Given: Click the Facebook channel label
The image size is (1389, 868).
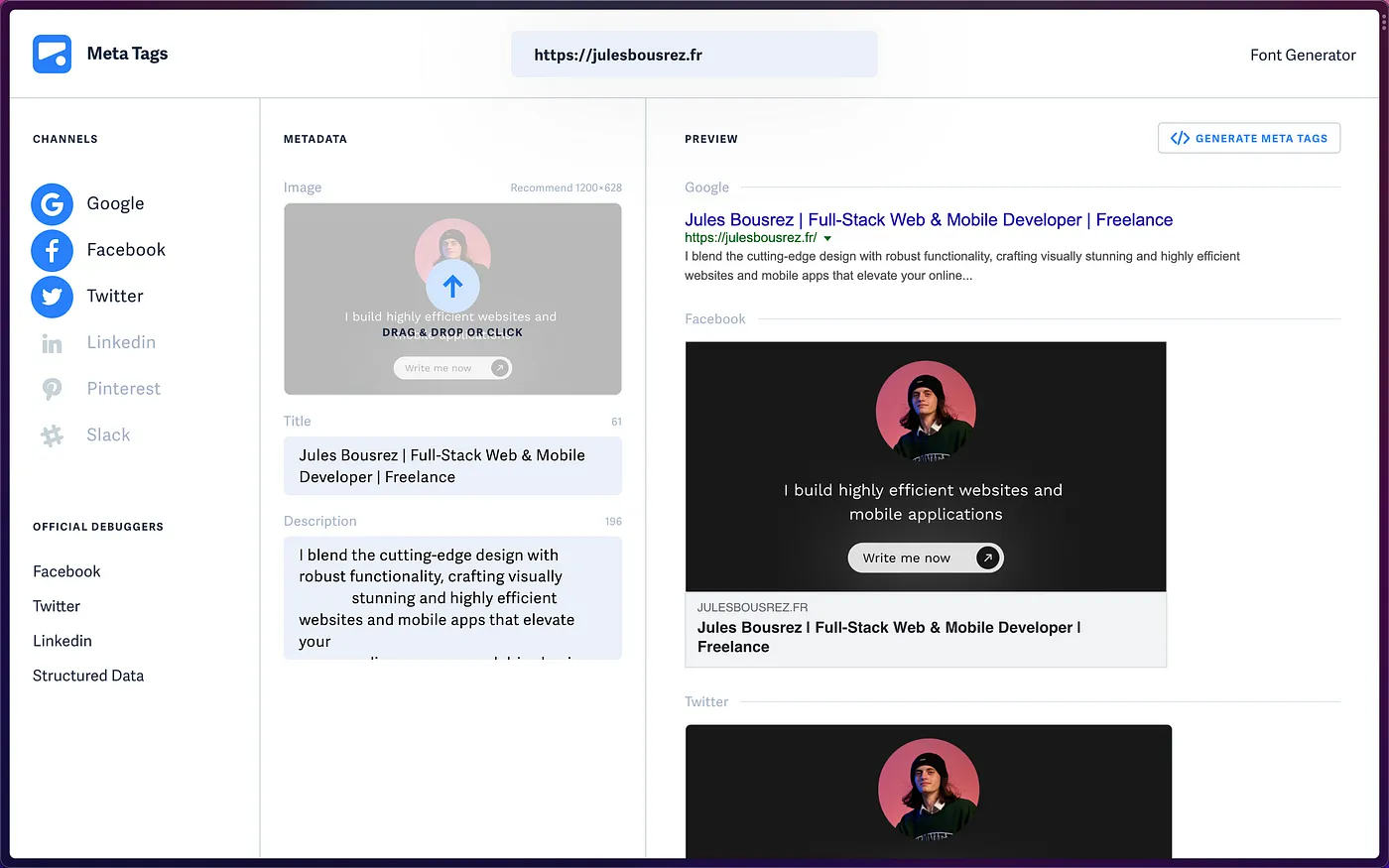Looking at the screenshot, I should (126, 250).
